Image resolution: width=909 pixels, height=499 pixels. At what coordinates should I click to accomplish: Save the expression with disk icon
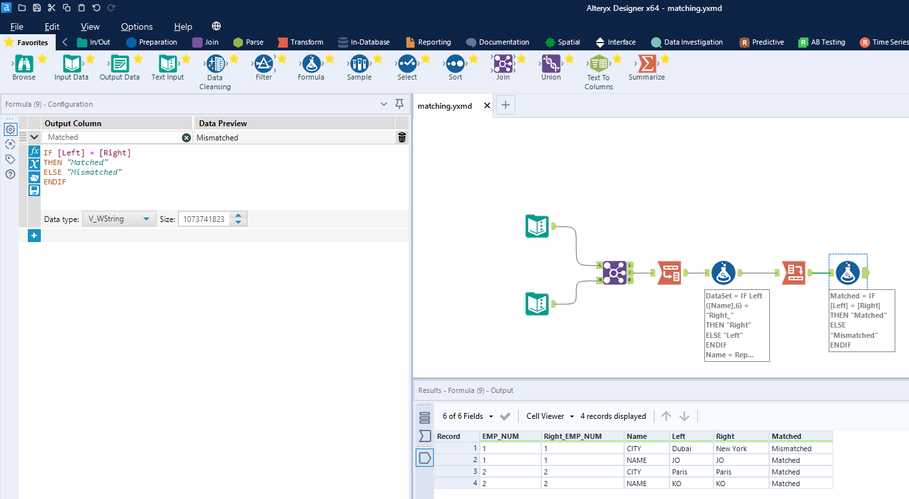[x=34, y=190]
